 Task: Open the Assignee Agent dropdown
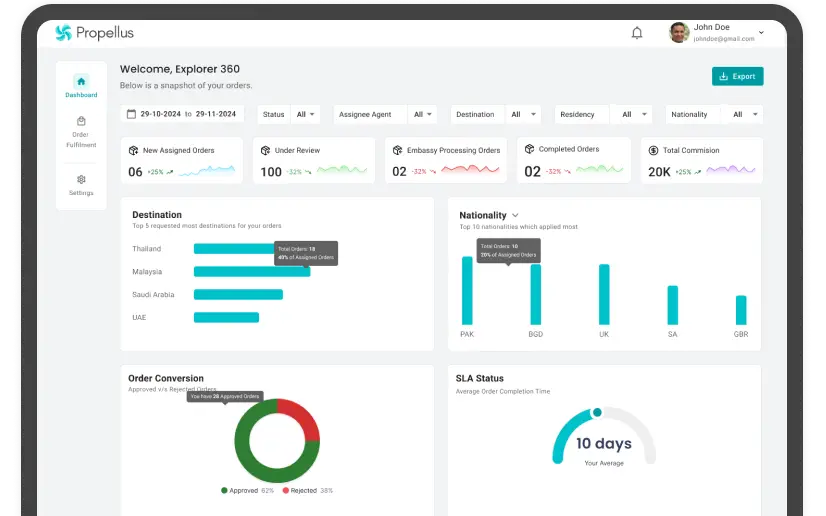click(423, 115)
